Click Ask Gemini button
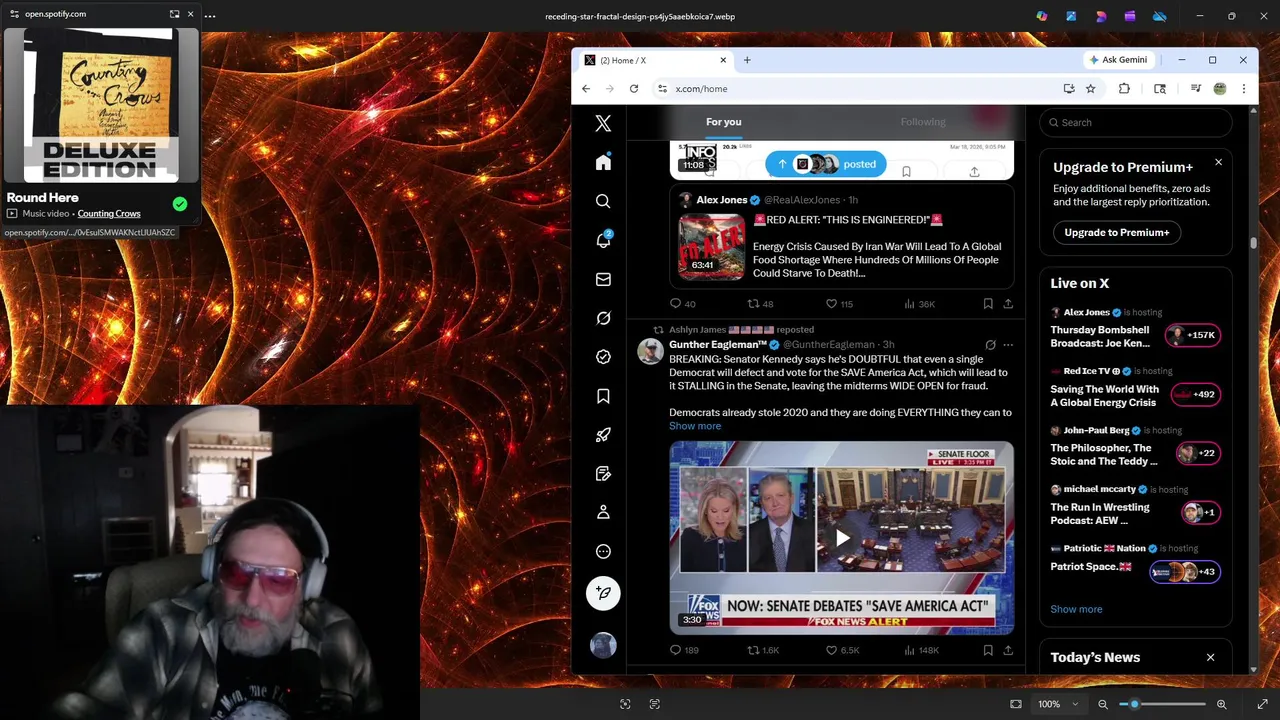The width and height of the screenshot is (1280, 720). 1119,60
